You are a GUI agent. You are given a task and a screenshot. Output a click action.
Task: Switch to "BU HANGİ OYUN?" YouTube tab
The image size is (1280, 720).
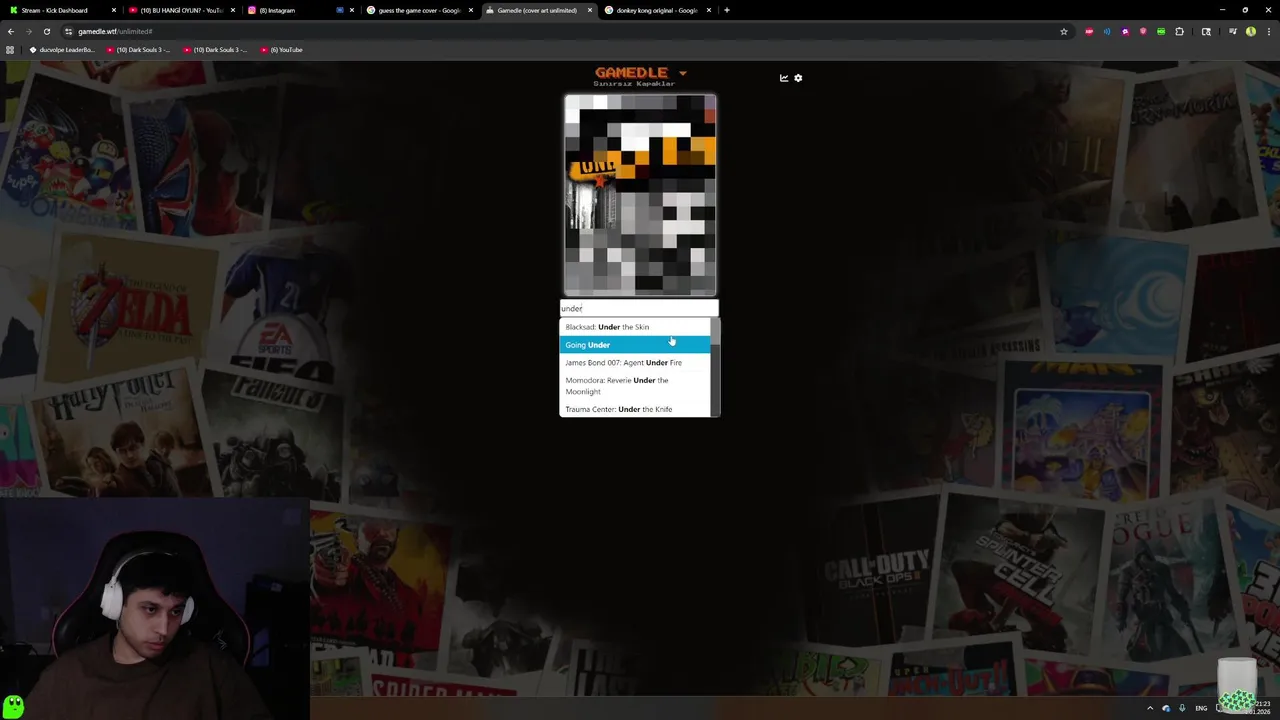tap(180, 10)
